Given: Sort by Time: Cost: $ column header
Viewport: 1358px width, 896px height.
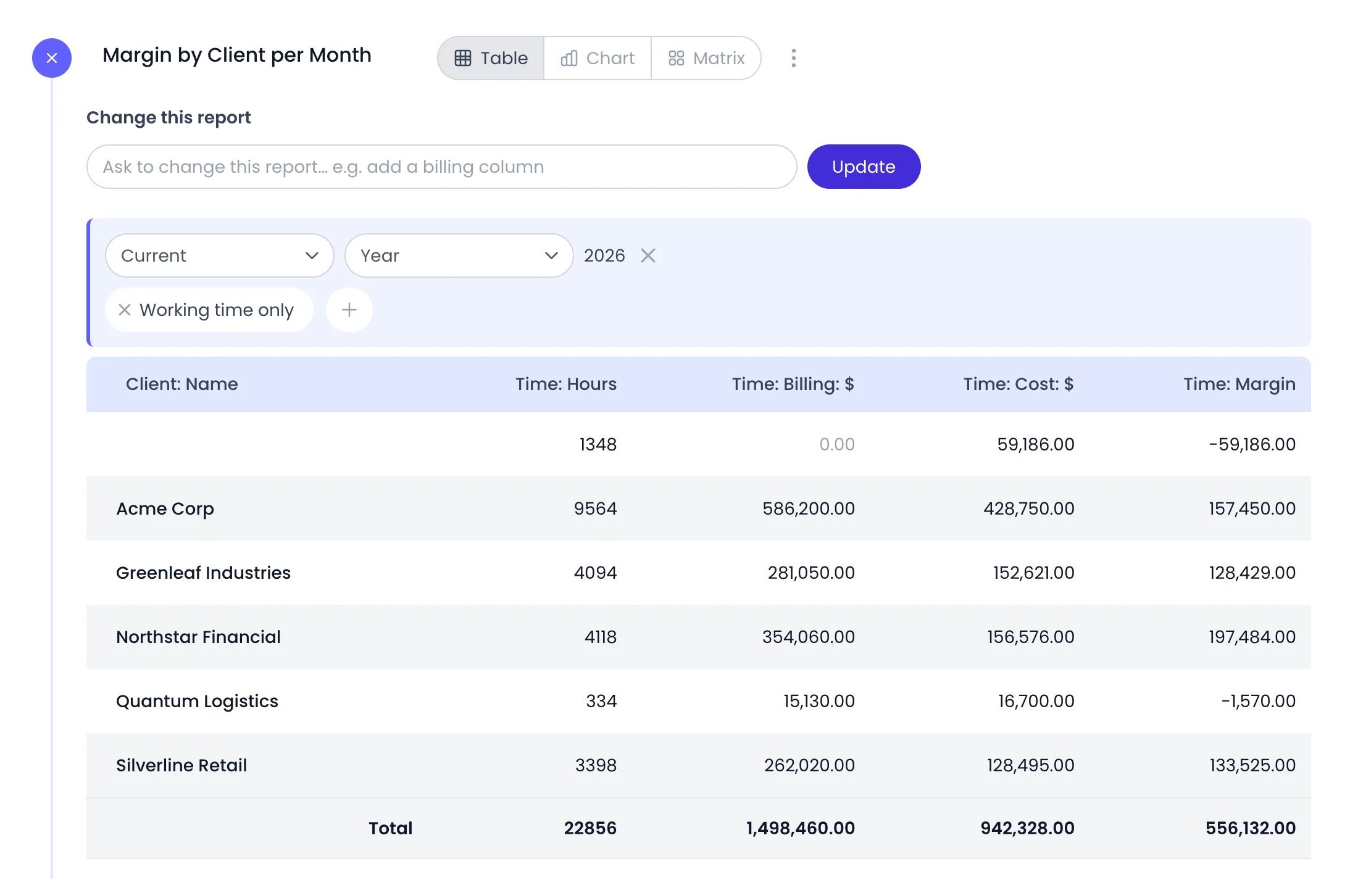Looking at the screenshot, I should (x=1018, y=384).
